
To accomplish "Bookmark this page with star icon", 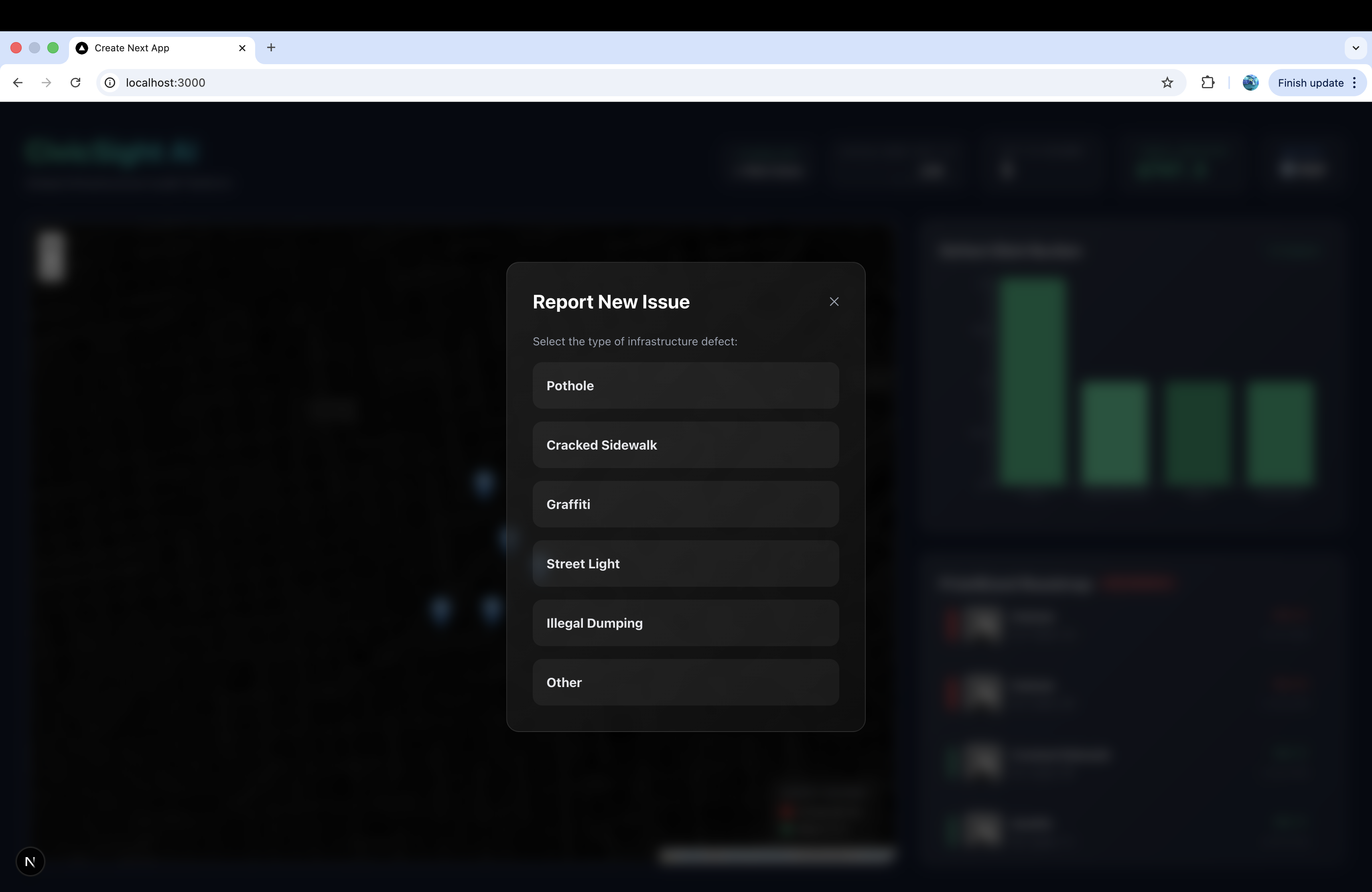I will coord(1167,82).
